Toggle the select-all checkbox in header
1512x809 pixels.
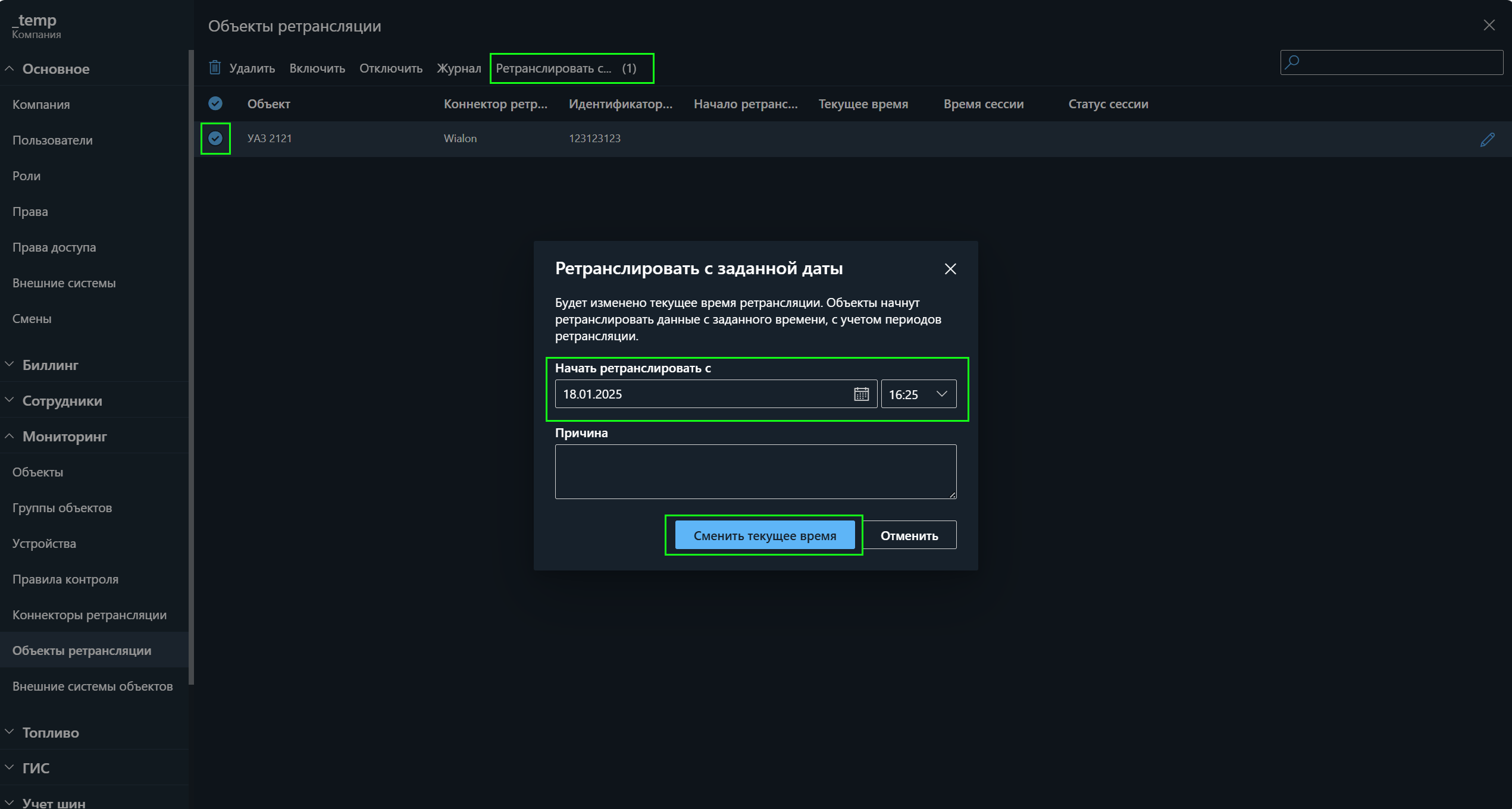[x=215, y=104]
